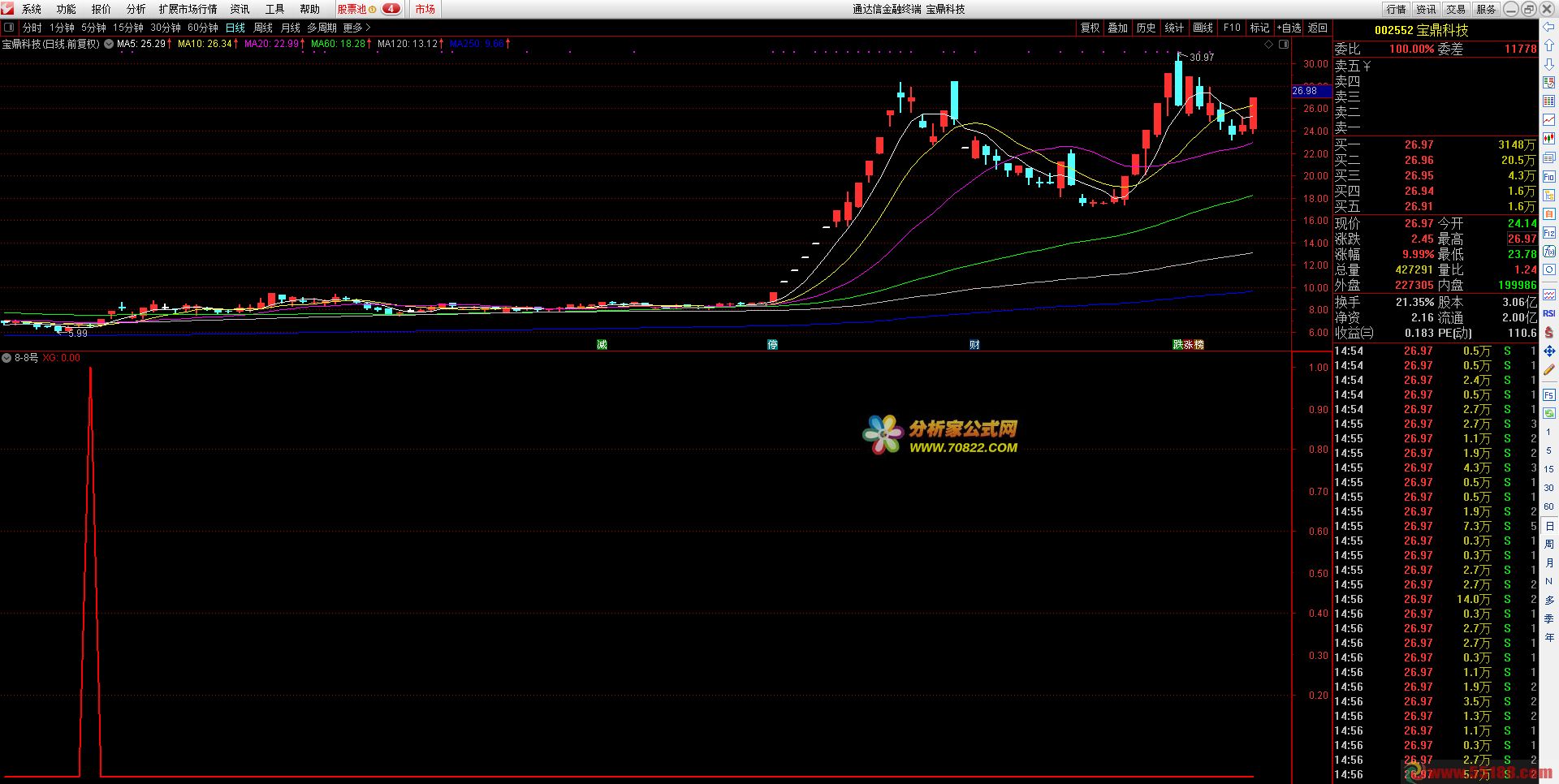Select the pencil drawing tool icon
The width and height of the screenshot is (1559, 784).
point(1548,369)
